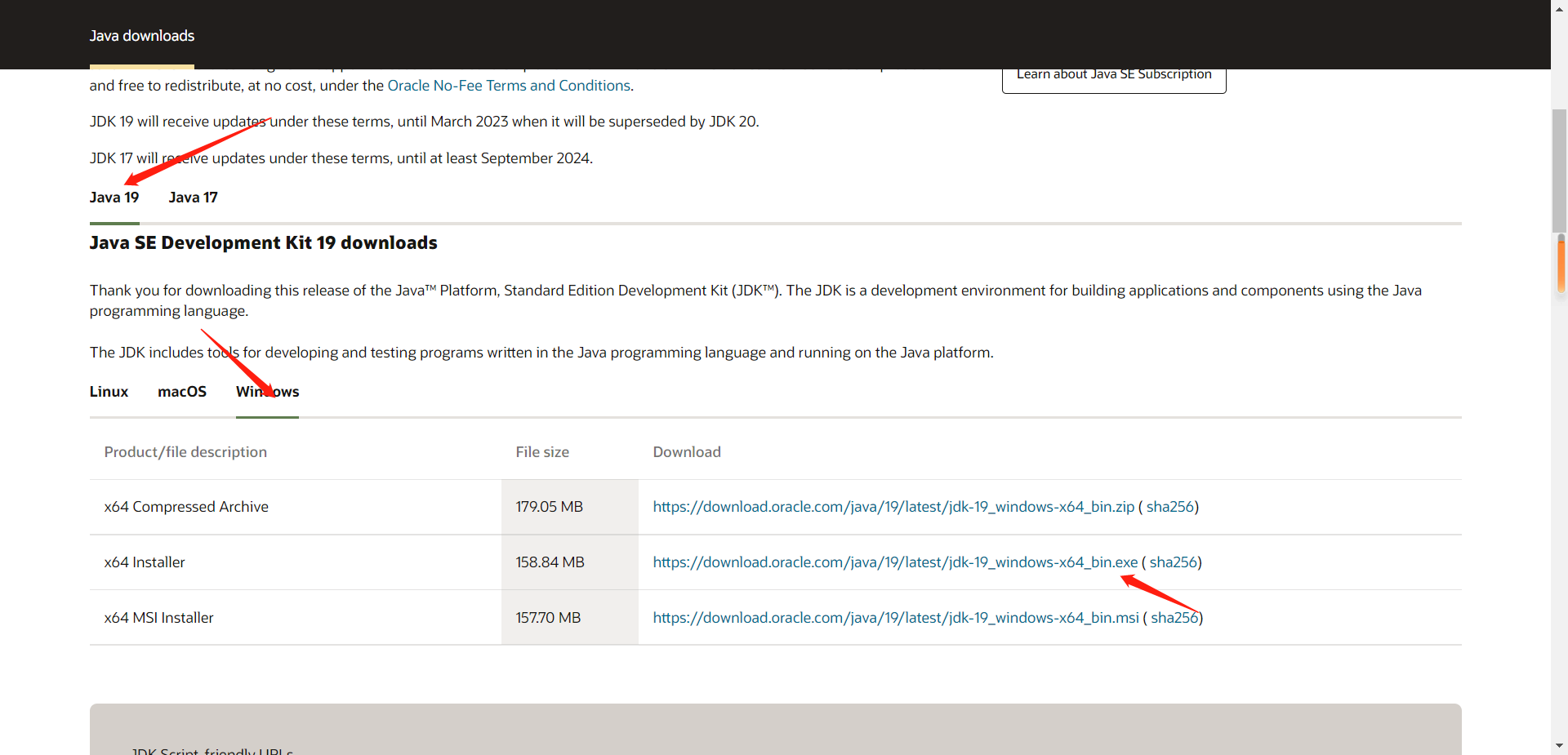Download the jdk-19 windows-x64 msi installer
1568x755 pixels.
coord(896,618)
